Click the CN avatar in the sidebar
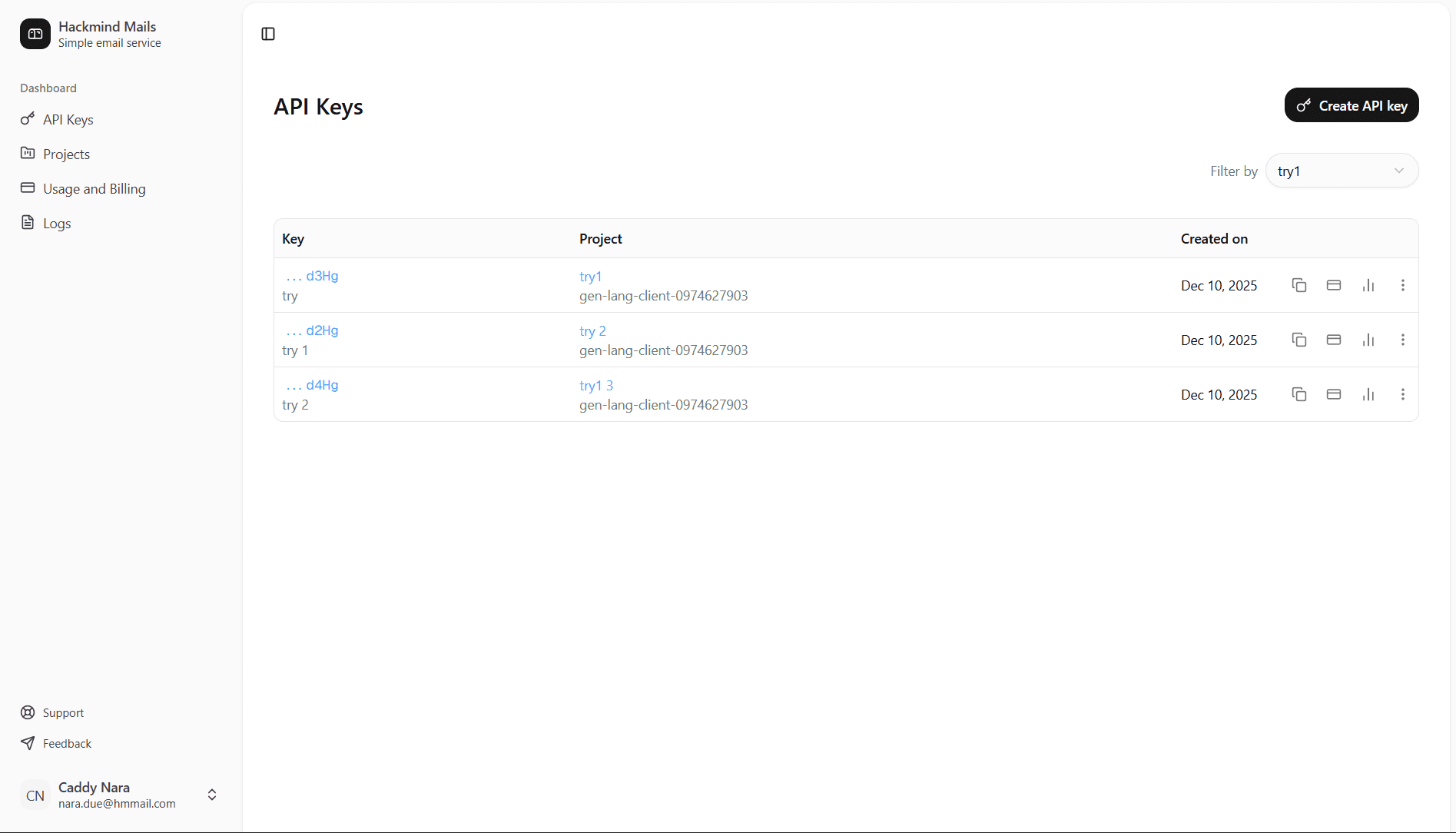The height and width of the screenshot is (833, 1456). coord(35,795)
